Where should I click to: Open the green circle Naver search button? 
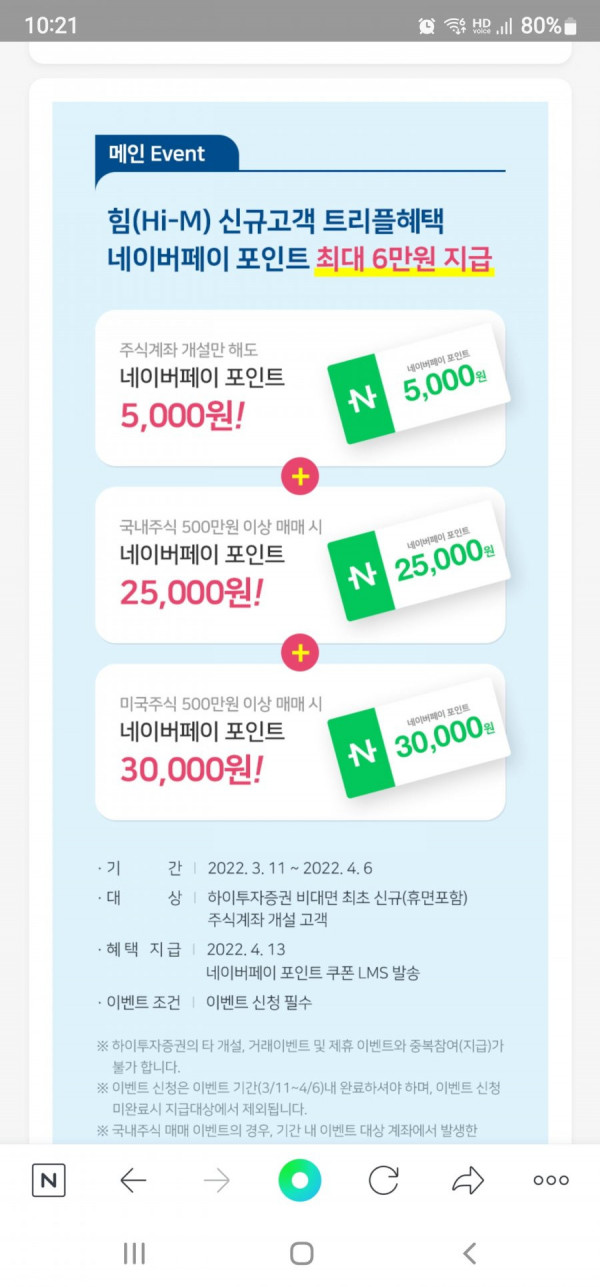[x=300, y=1180]
